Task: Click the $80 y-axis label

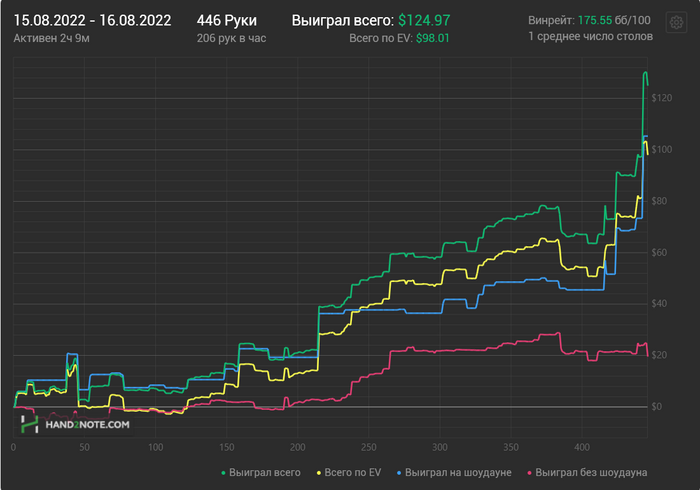Action: click(x=659, y=201)
